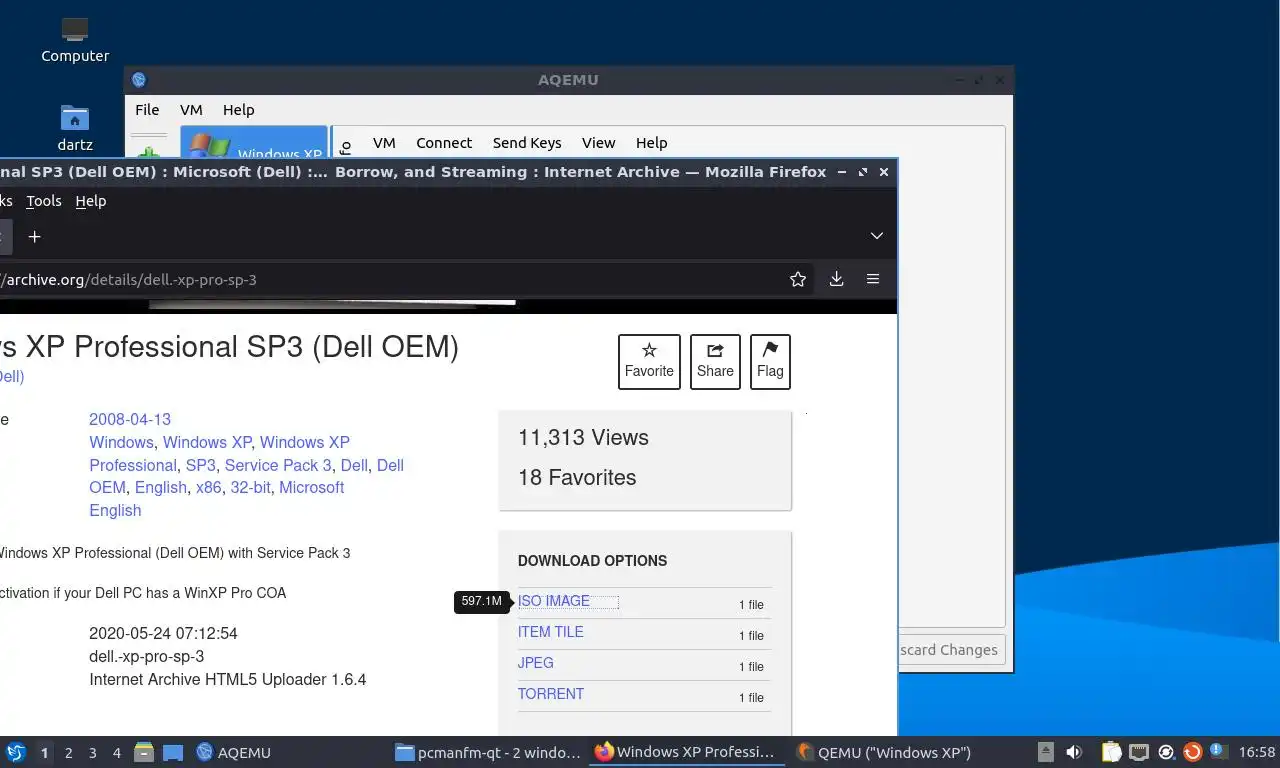Open the x86 topic link

tap(209, 487)
